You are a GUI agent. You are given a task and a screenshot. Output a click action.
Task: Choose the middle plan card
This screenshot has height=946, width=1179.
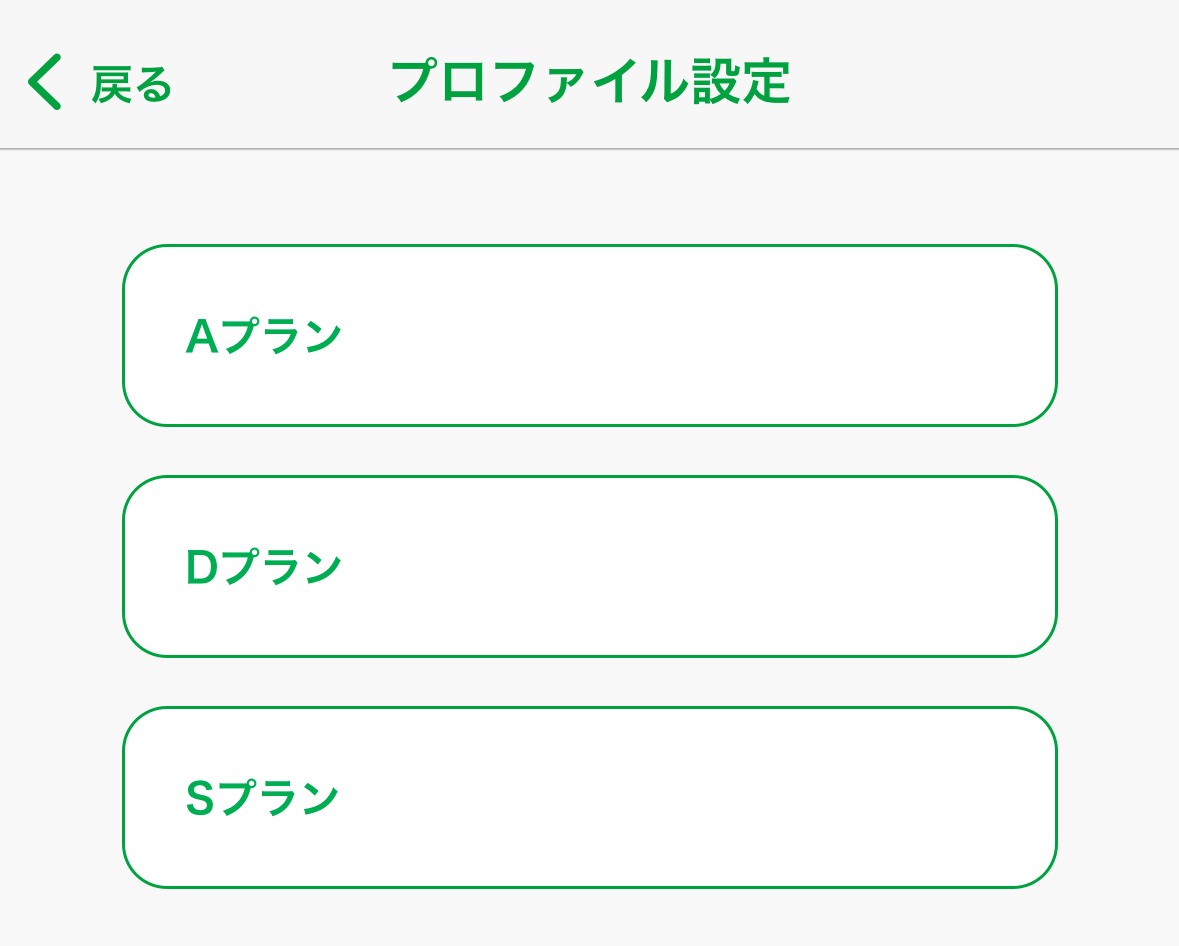pyautogui.click(x=589, y=567)
